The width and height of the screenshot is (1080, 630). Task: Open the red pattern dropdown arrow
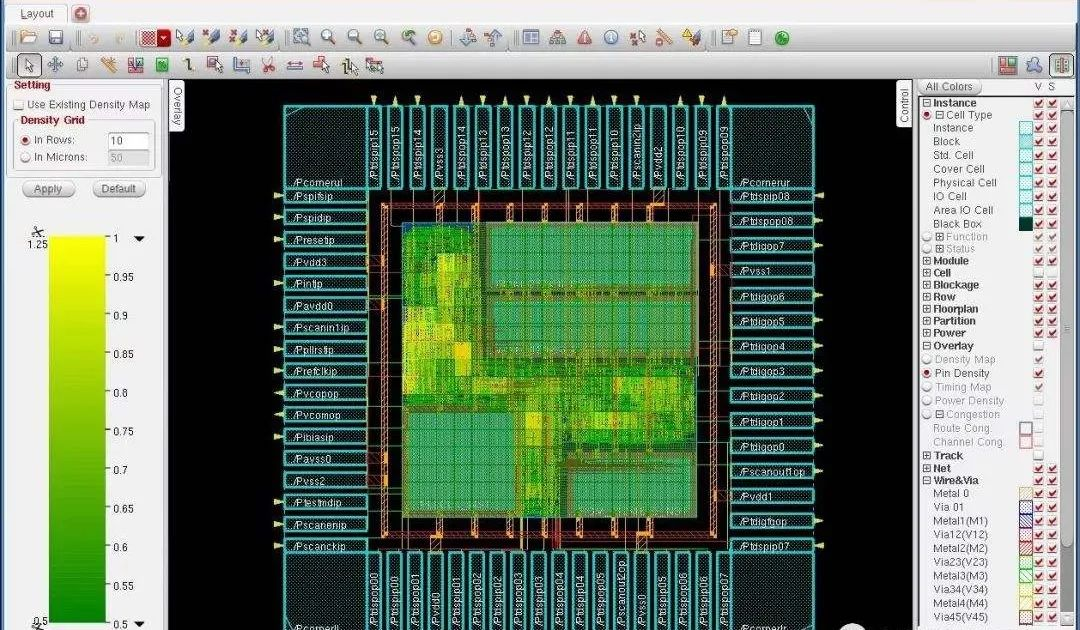(x=164, y=39)
